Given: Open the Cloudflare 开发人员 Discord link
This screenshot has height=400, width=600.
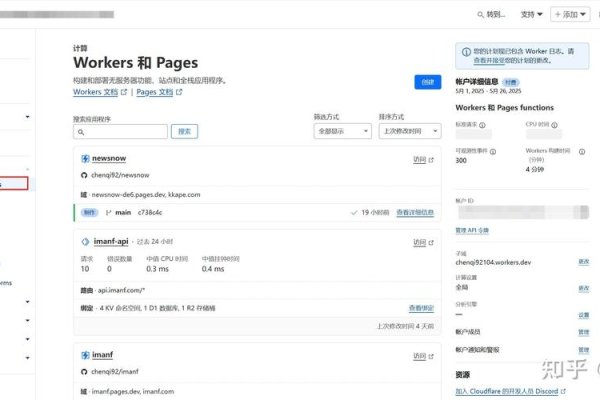Looking at the screenshot, I should point(507,391).
